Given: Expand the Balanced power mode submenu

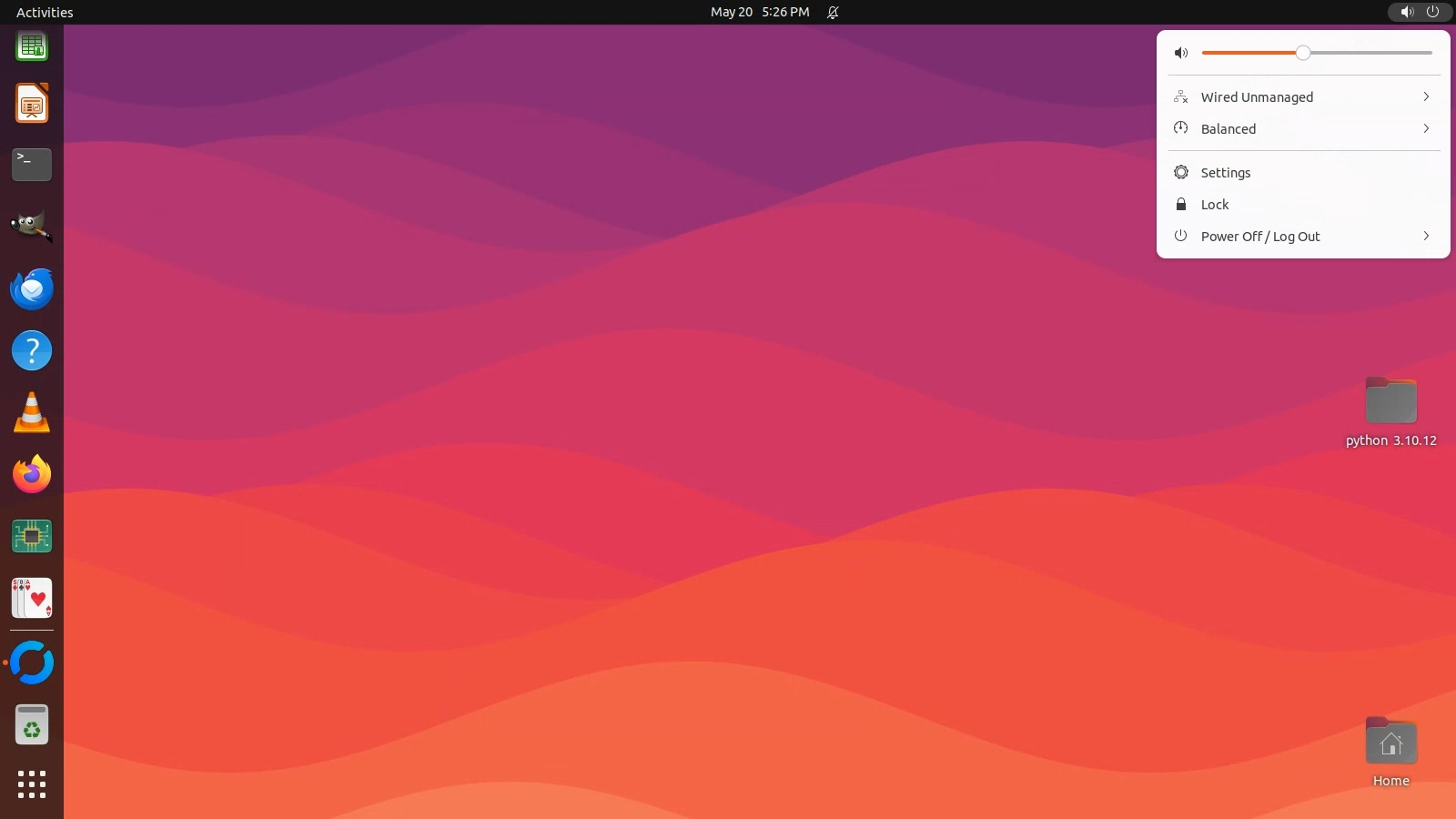Looking at the screenshot, I should 1303,129.
